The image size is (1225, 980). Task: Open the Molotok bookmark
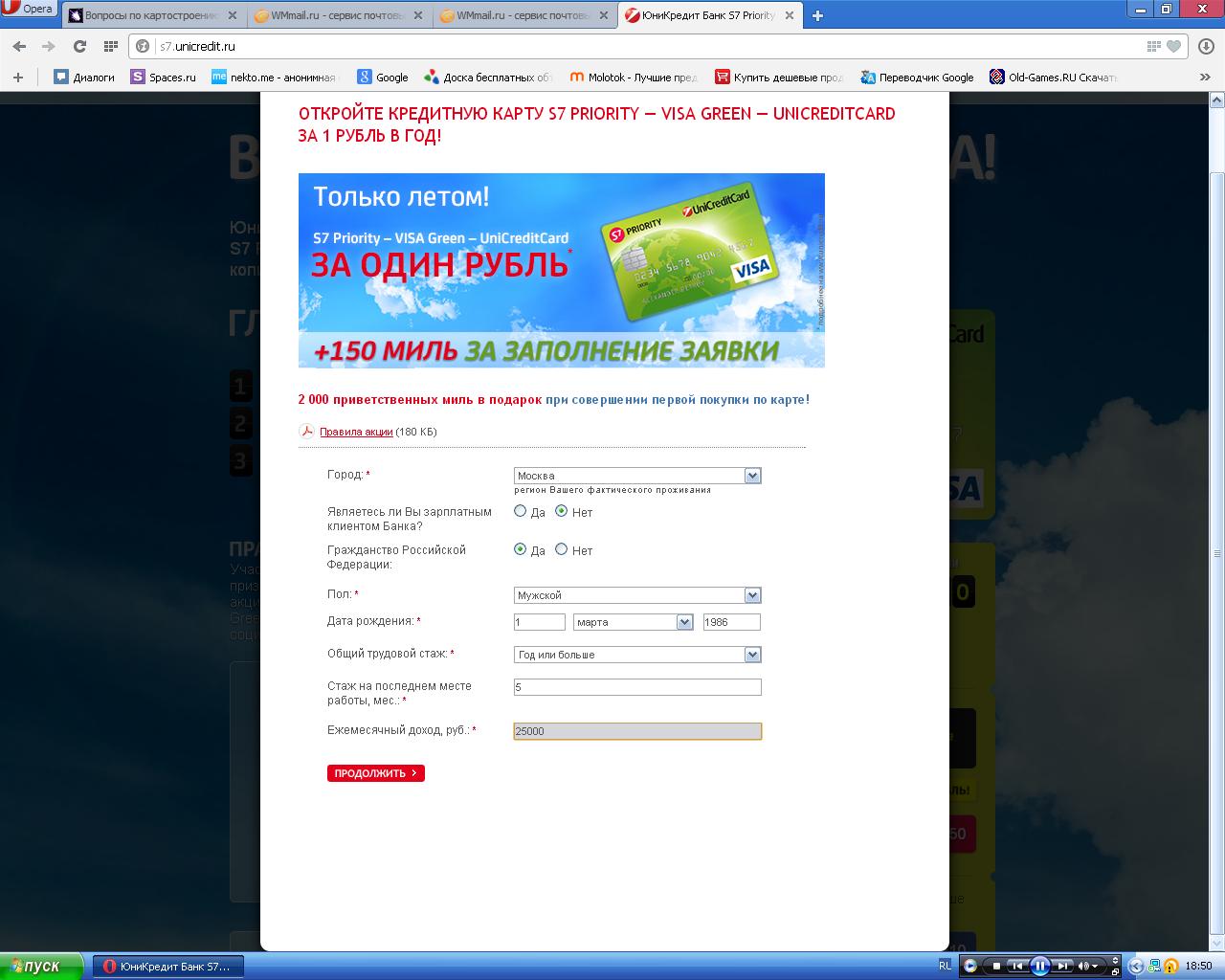[634, 78]
